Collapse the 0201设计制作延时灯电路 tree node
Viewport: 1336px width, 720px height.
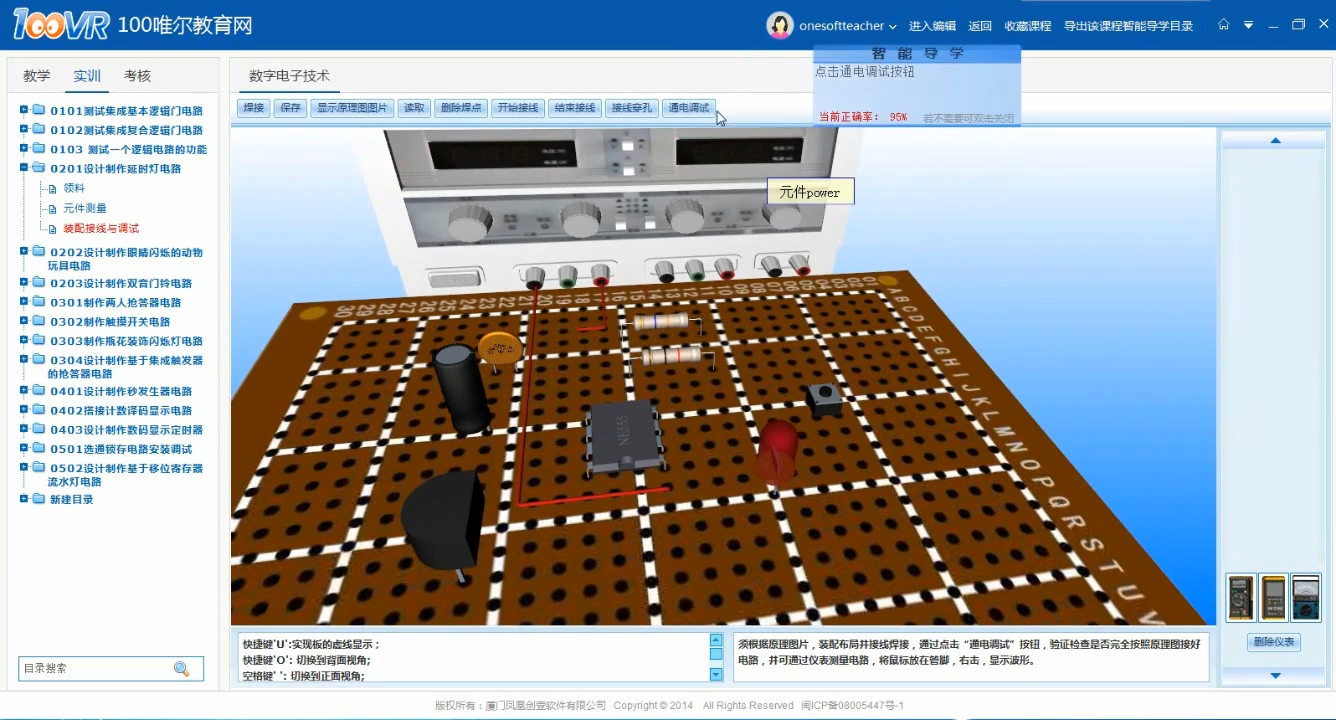pos(24,168)
